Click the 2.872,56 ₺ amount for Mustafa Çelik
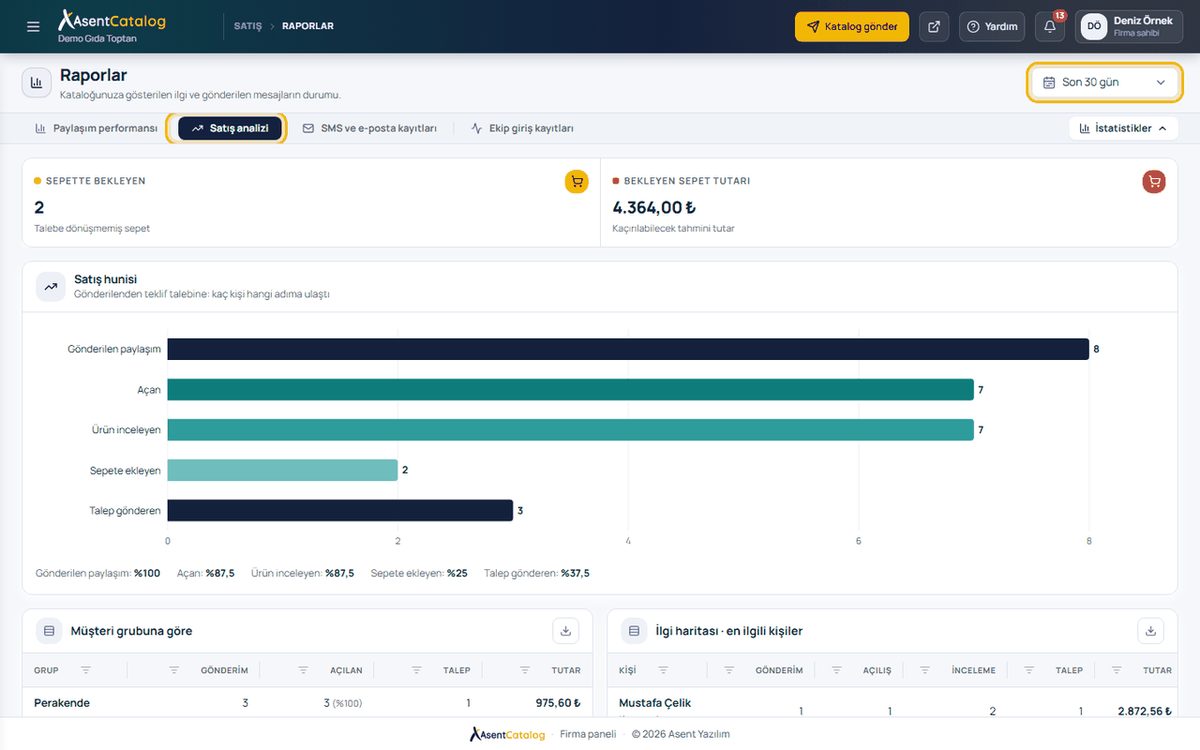 coord(1145,711)
